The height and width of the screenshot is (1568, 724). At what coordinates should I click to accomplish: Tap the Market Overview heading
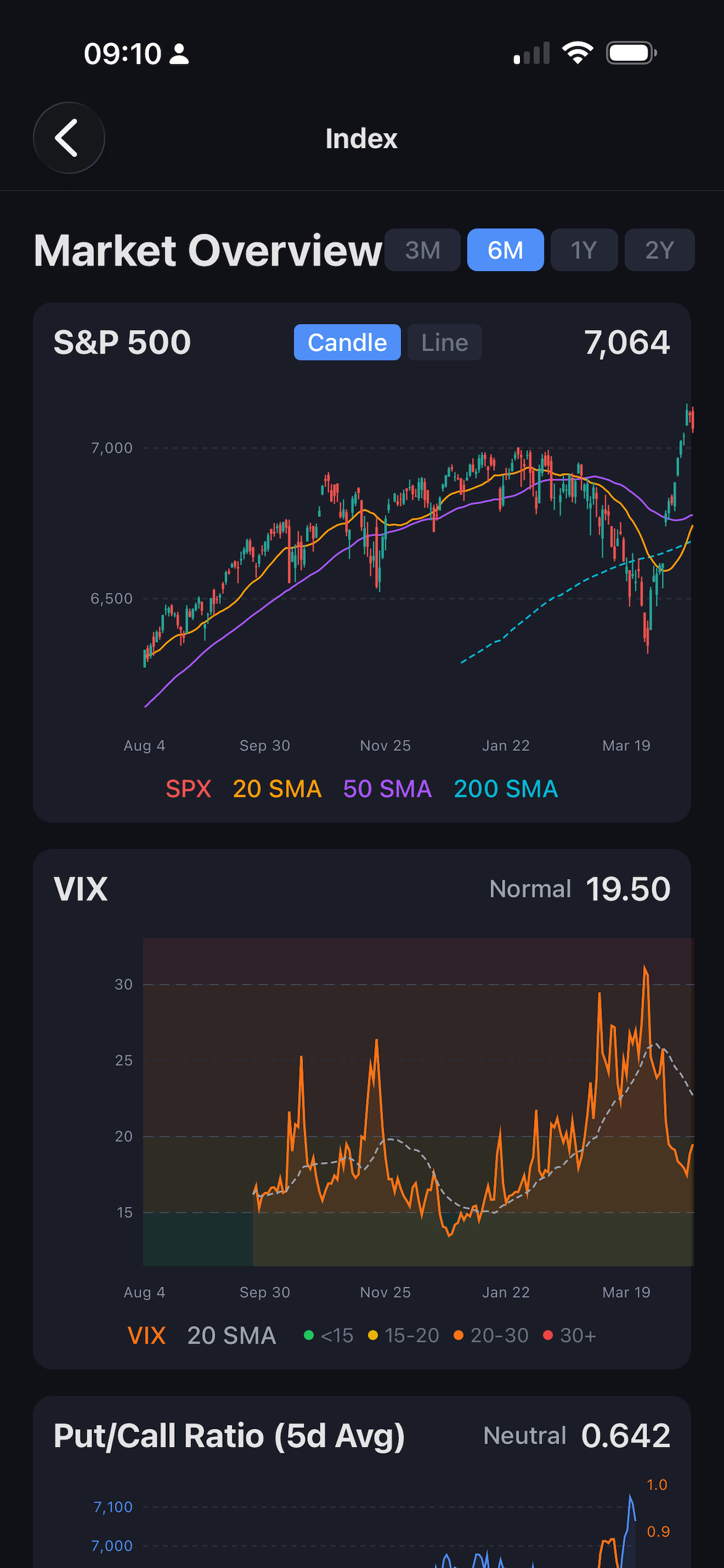(208, 250)
